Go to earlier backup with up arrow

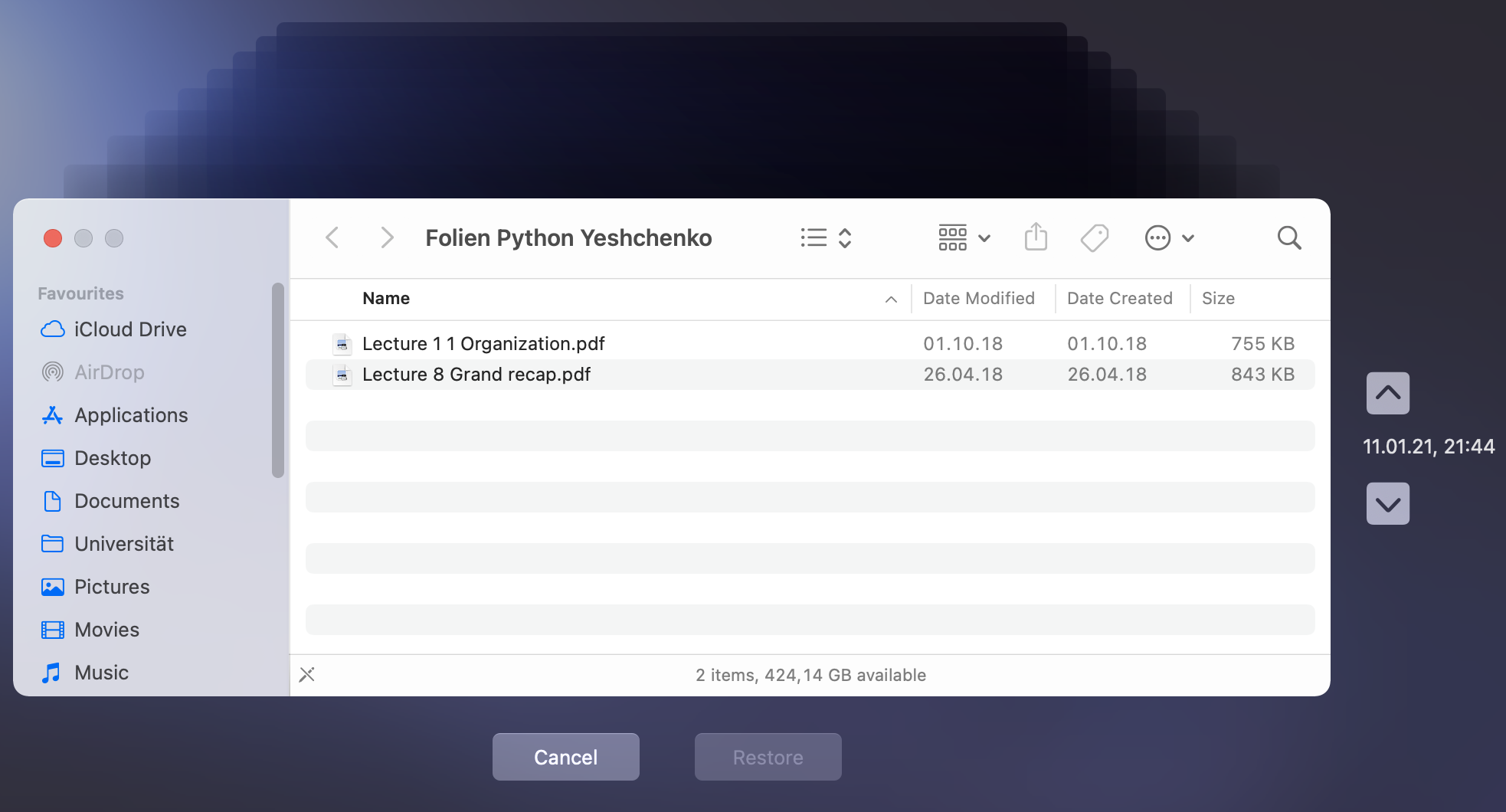point(1387,393)
